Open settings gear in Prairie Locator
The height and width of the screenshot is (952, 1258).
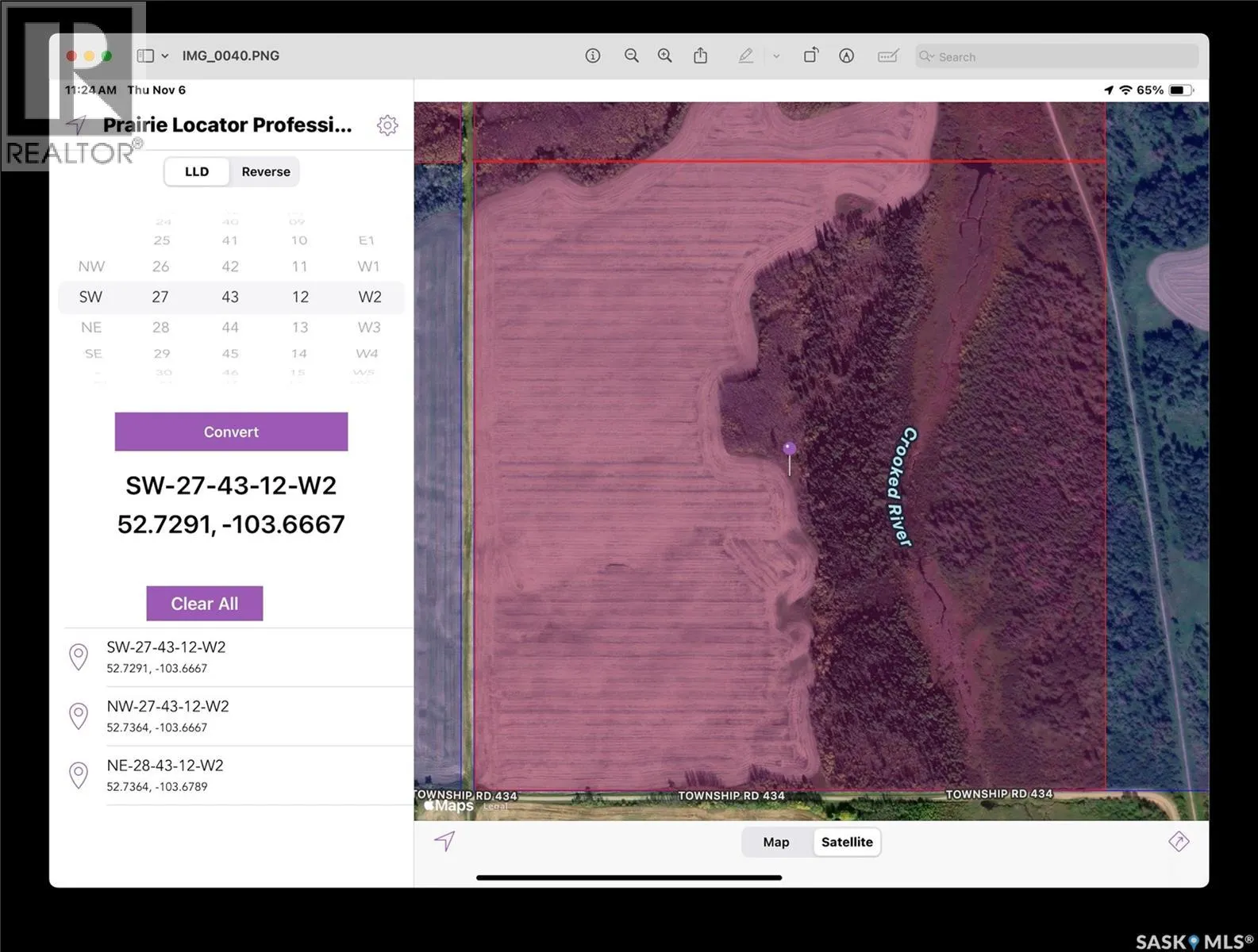(x=387, y=125)
